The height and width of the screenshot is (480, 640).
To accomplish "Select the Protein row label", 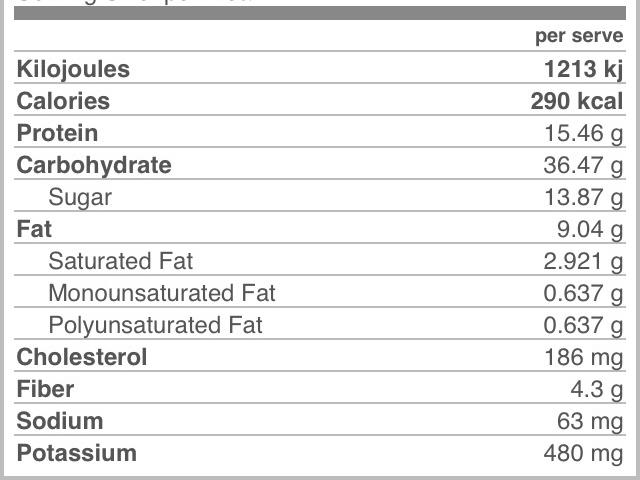I will (57, 133).
